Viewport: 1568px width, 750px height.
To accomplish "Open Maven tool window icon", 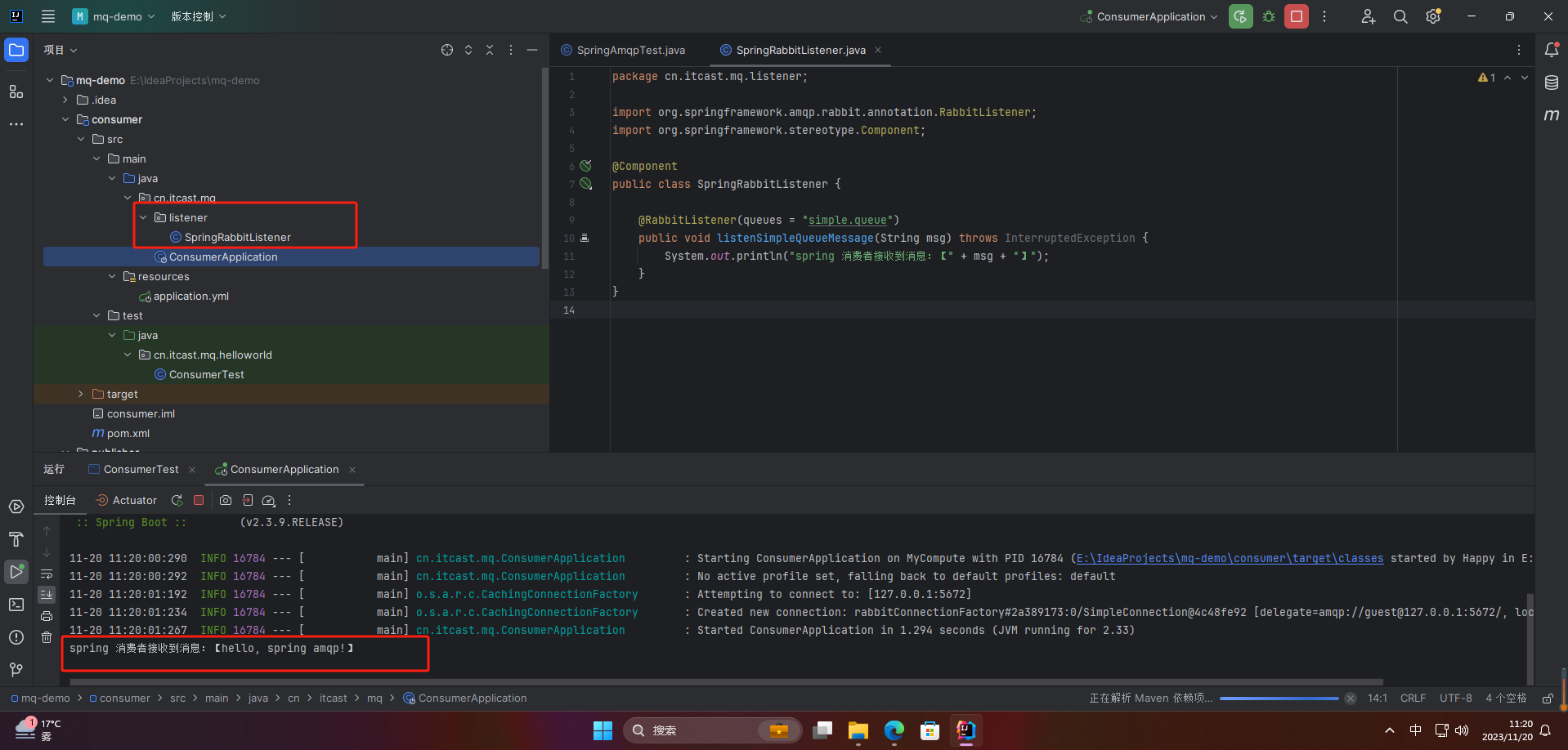I will (x=1552, y=115).
